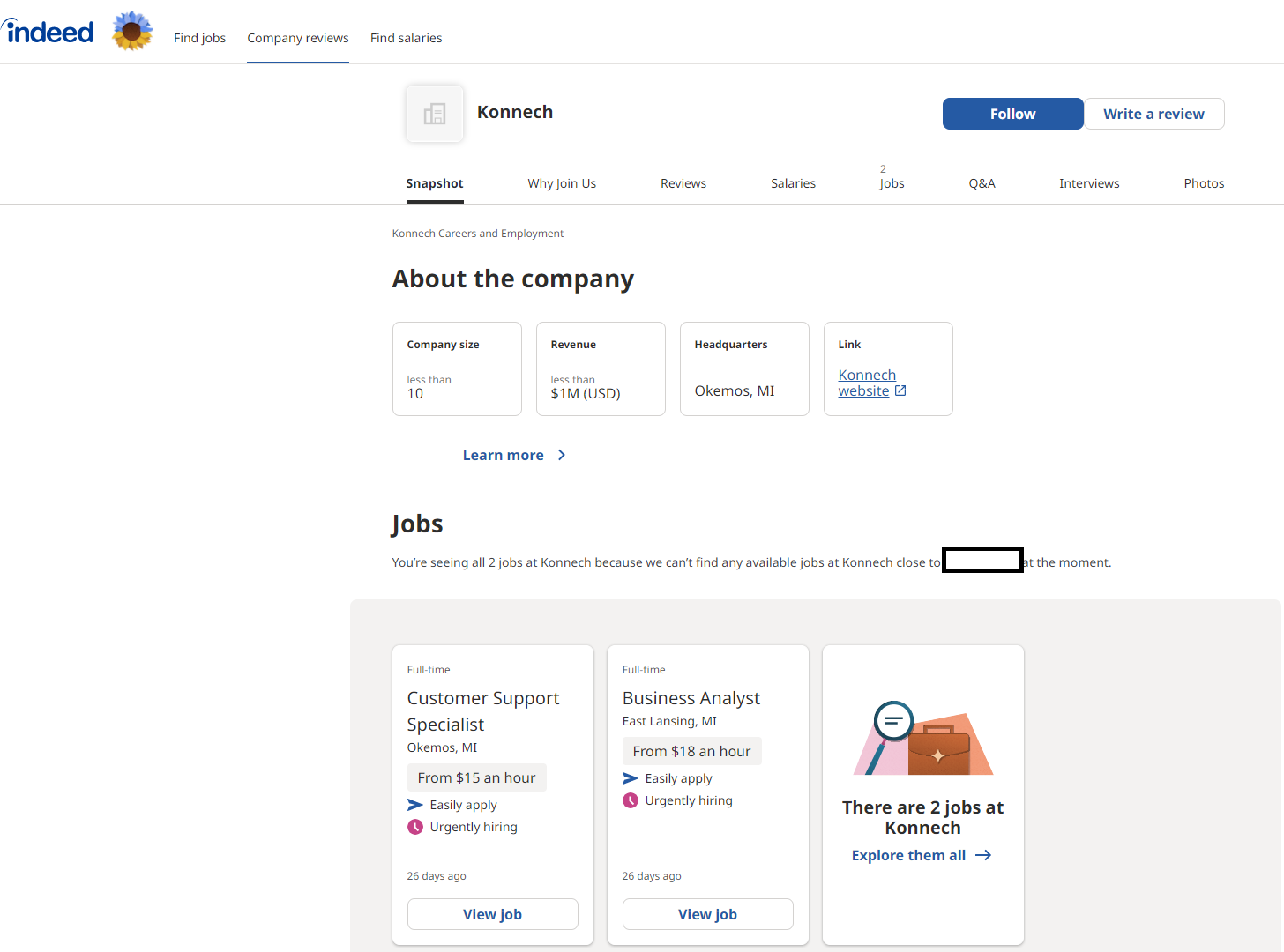Click View job for Customer Support Specialist
The image size is (1284, 952).
click(493, 914)
